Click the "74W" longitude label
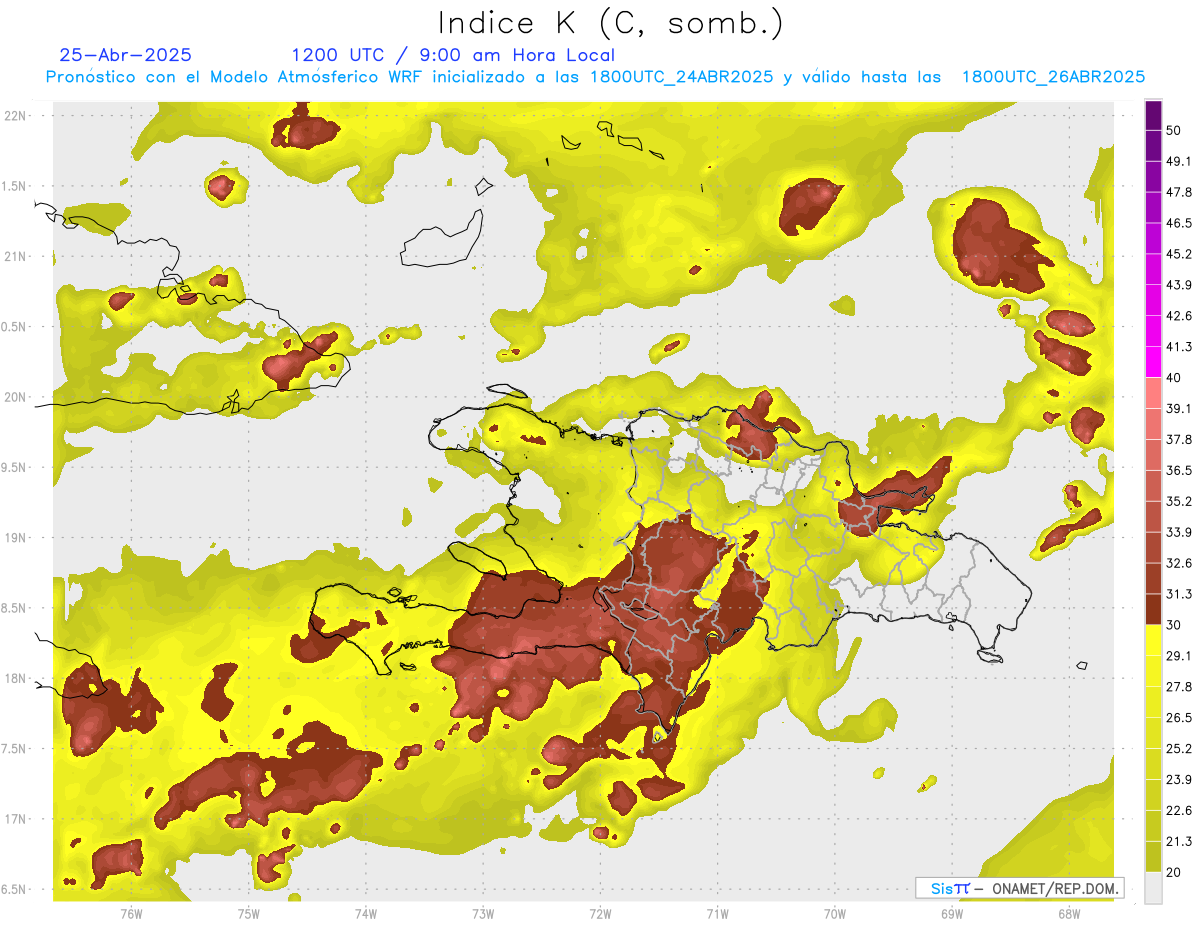 366,914
